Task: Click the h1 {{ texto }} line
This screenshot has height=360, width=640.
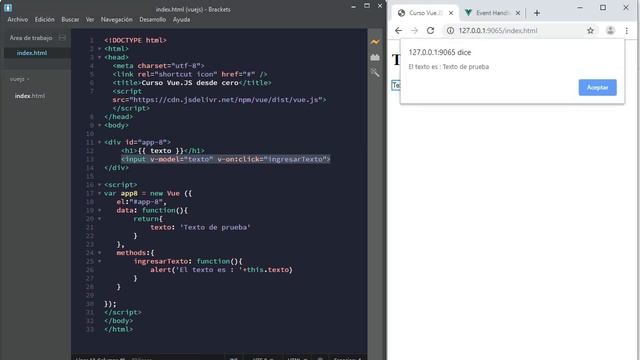Action: (163, 151)
